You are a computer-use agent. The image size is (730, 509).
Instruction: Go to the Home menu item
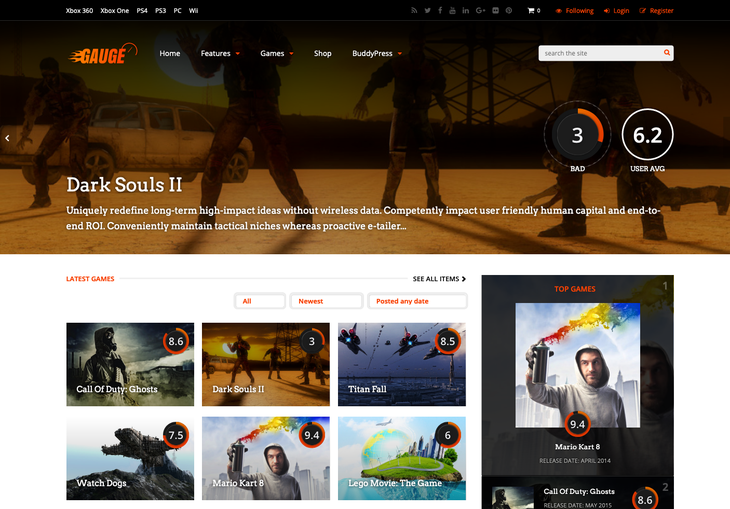(169, 54)
